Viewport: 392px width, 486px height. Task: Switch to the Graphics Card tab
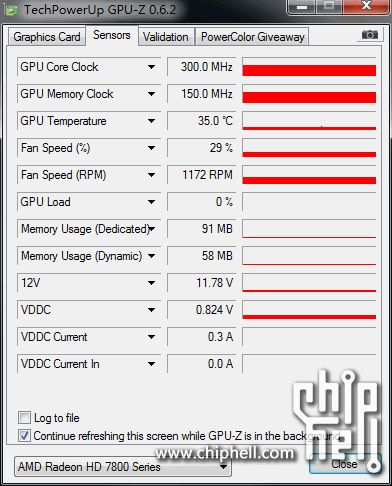[47, 37]
